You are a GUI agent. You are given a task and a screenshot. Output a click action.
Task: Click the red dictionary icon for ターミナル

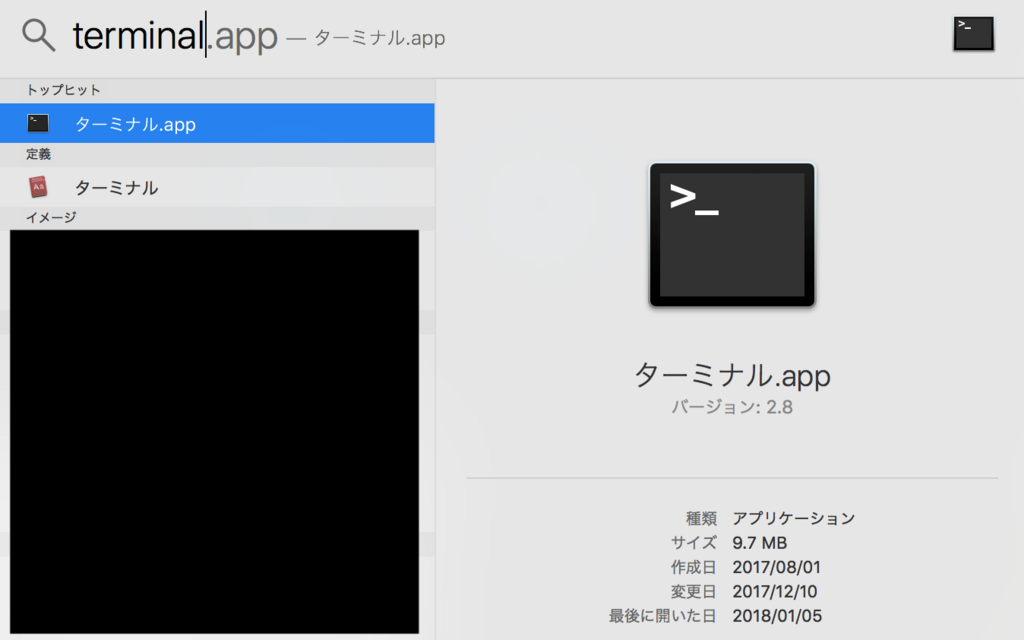coord(38,187)
